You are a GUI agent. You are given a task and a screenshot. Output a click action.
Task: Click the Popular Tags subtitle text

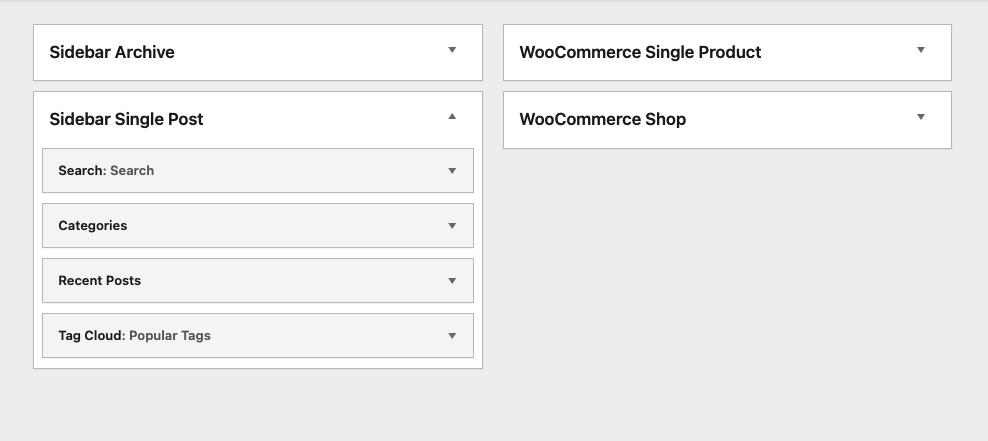170,336
